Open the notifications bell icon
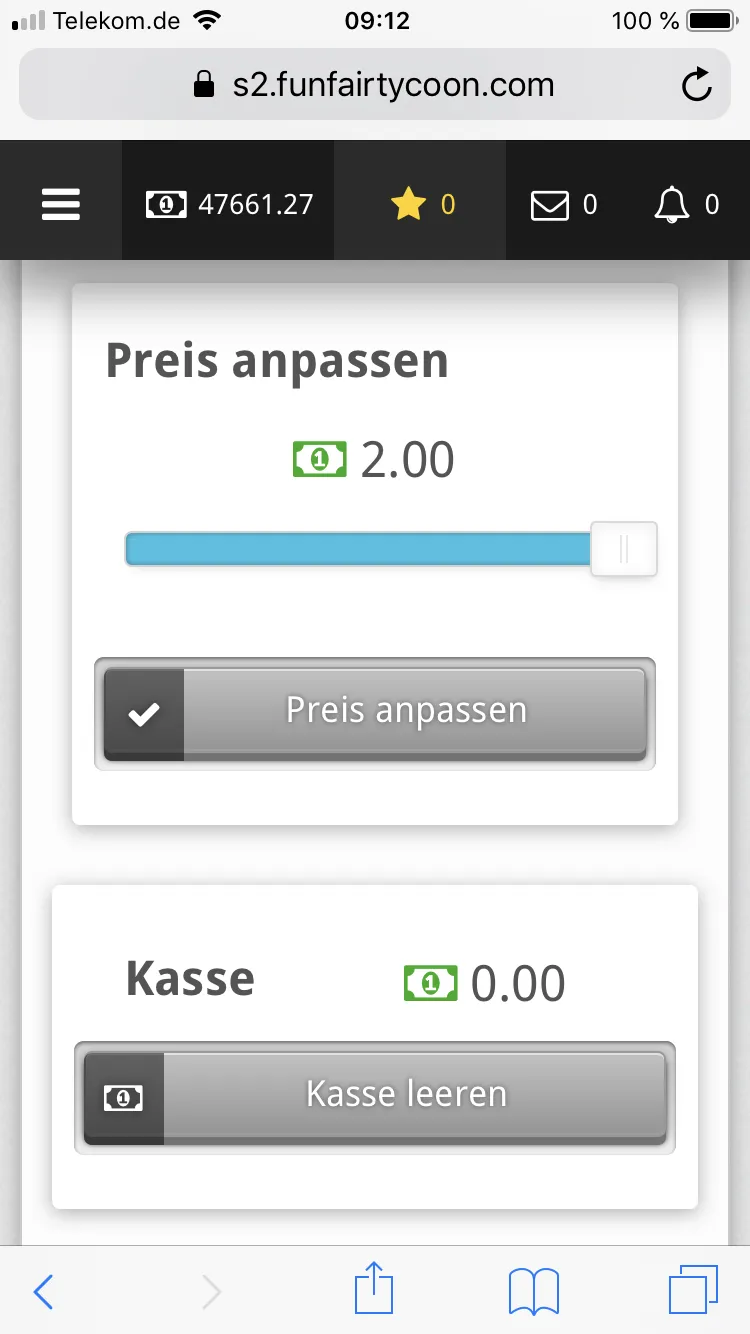Screen dimensions: 750x1334 pos(671,205)
